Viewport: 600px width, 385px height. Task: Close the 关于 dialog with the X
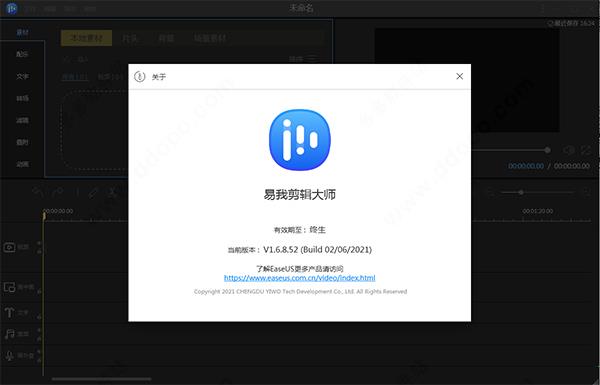(x=460, y=76)
